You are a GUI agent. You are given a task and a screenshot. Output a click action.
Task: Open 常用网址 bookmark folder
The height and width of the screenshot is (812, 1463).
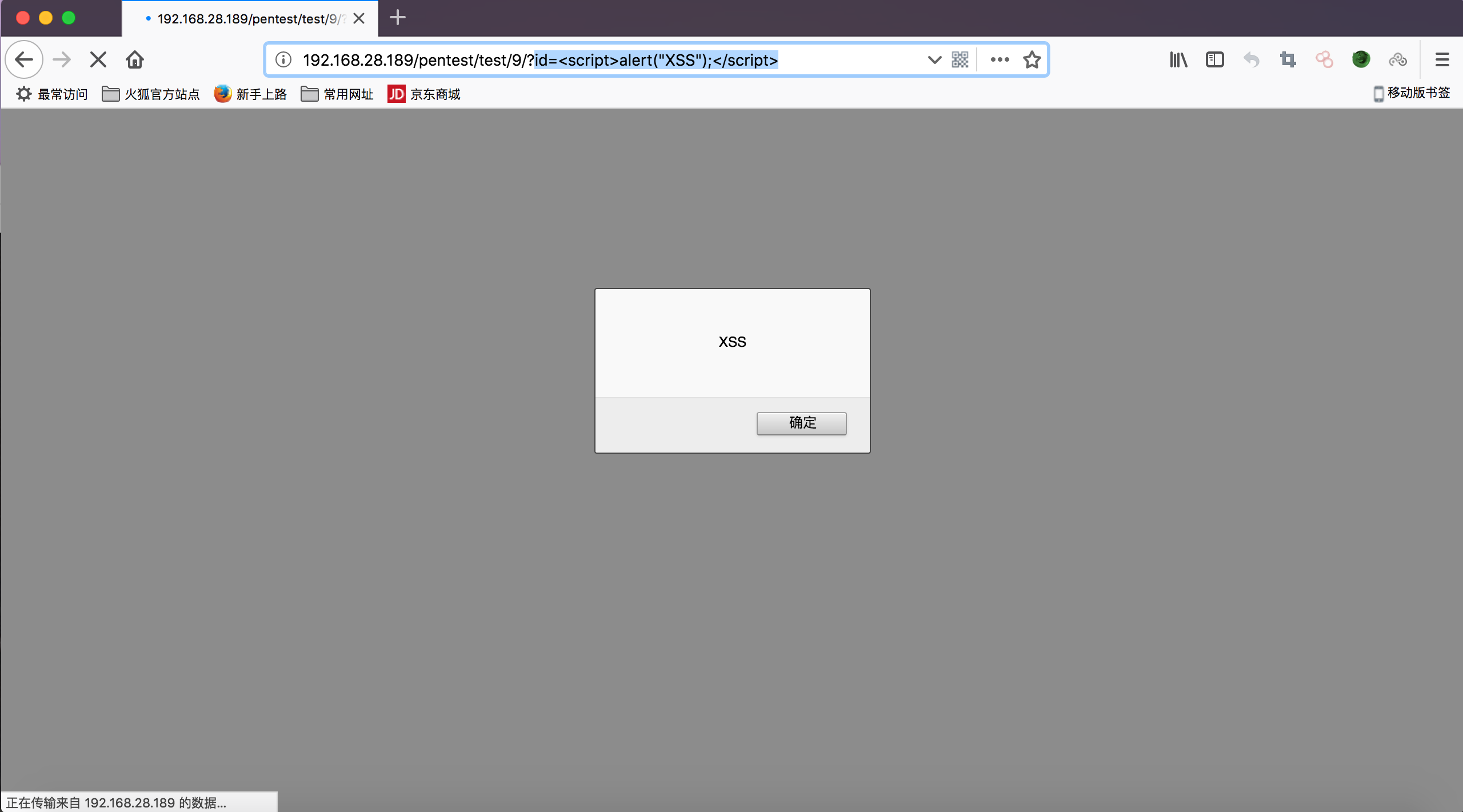point(337,94)
